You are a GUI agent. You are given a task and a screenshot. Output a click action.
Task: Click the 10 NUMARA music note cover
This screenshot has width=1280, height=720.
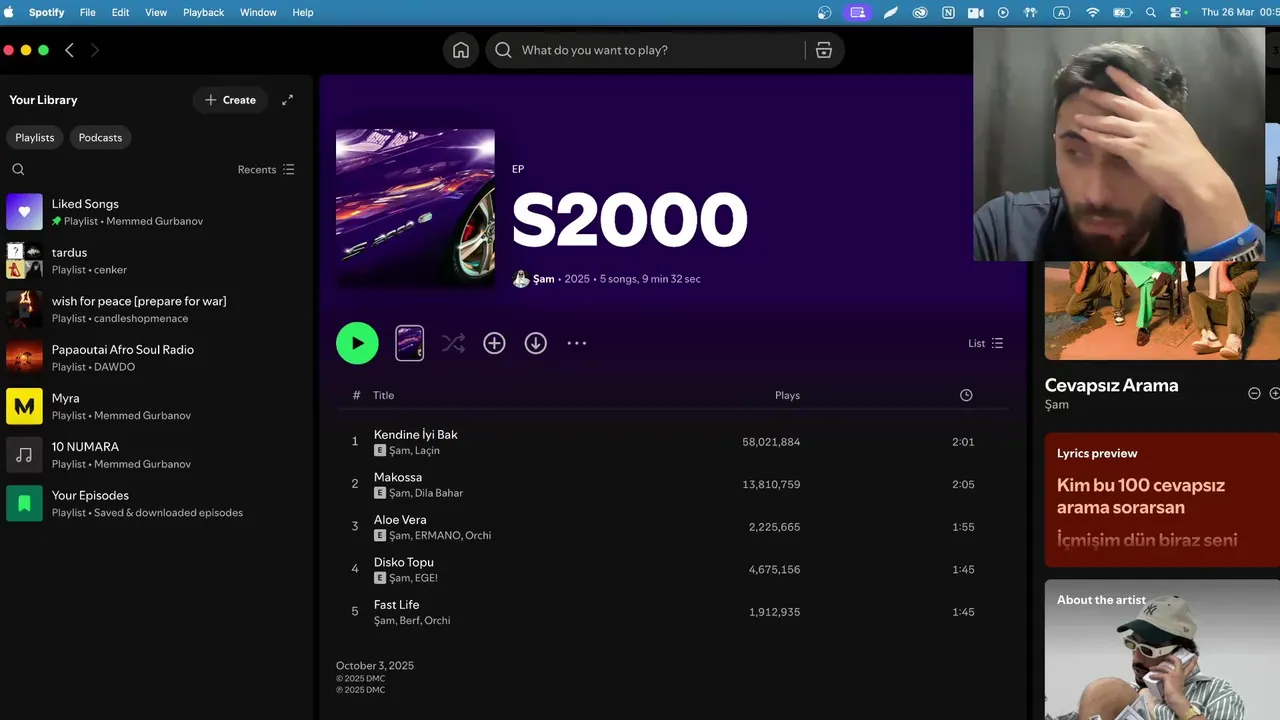[x=25, y=455]
